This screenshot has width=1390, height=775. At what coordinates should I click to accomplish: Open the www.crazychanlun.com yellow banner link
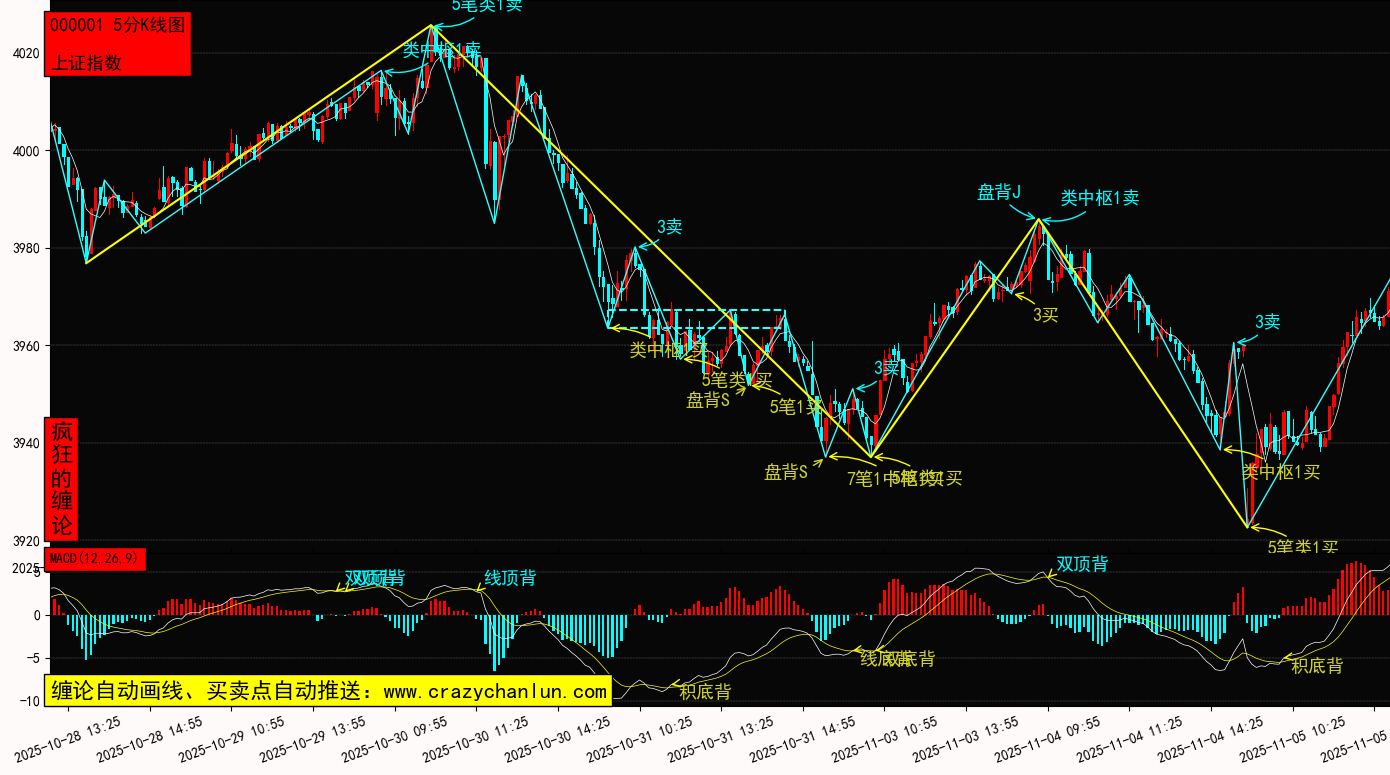329,691
